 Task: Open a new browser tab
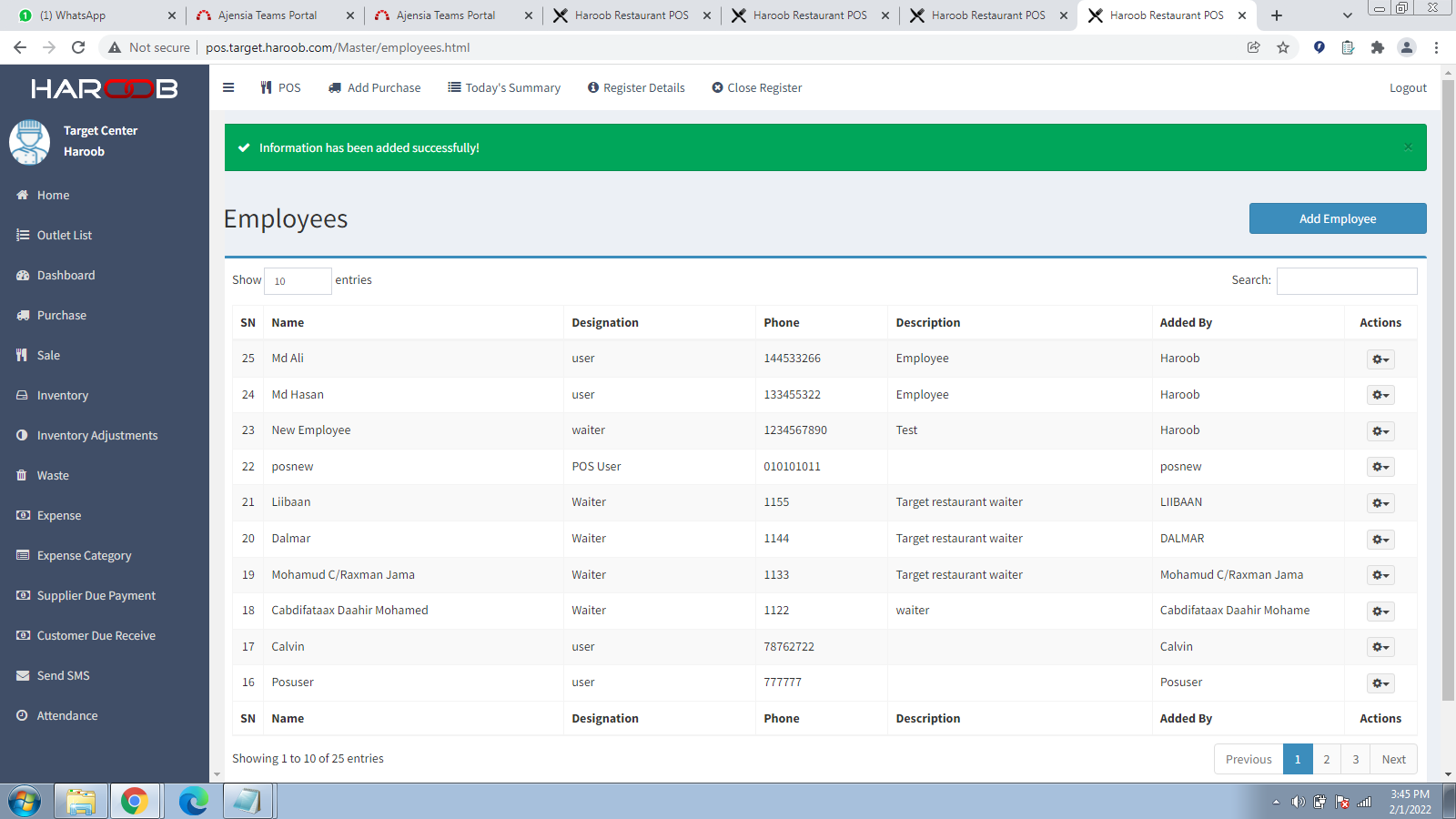point(1277,15)
